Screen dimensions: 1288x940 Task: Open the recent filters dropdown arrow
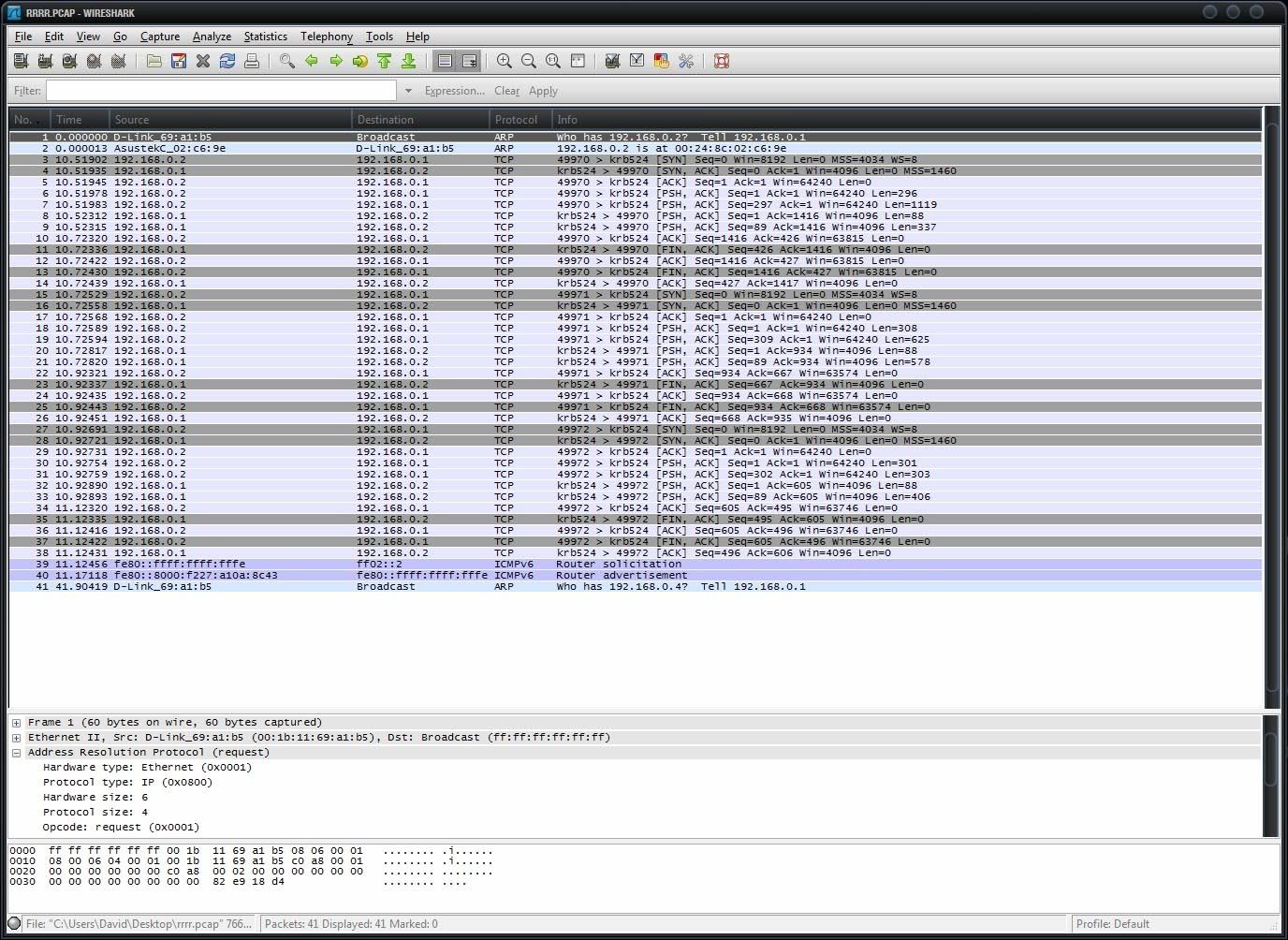pyautogui.click(x=408, y=91)
